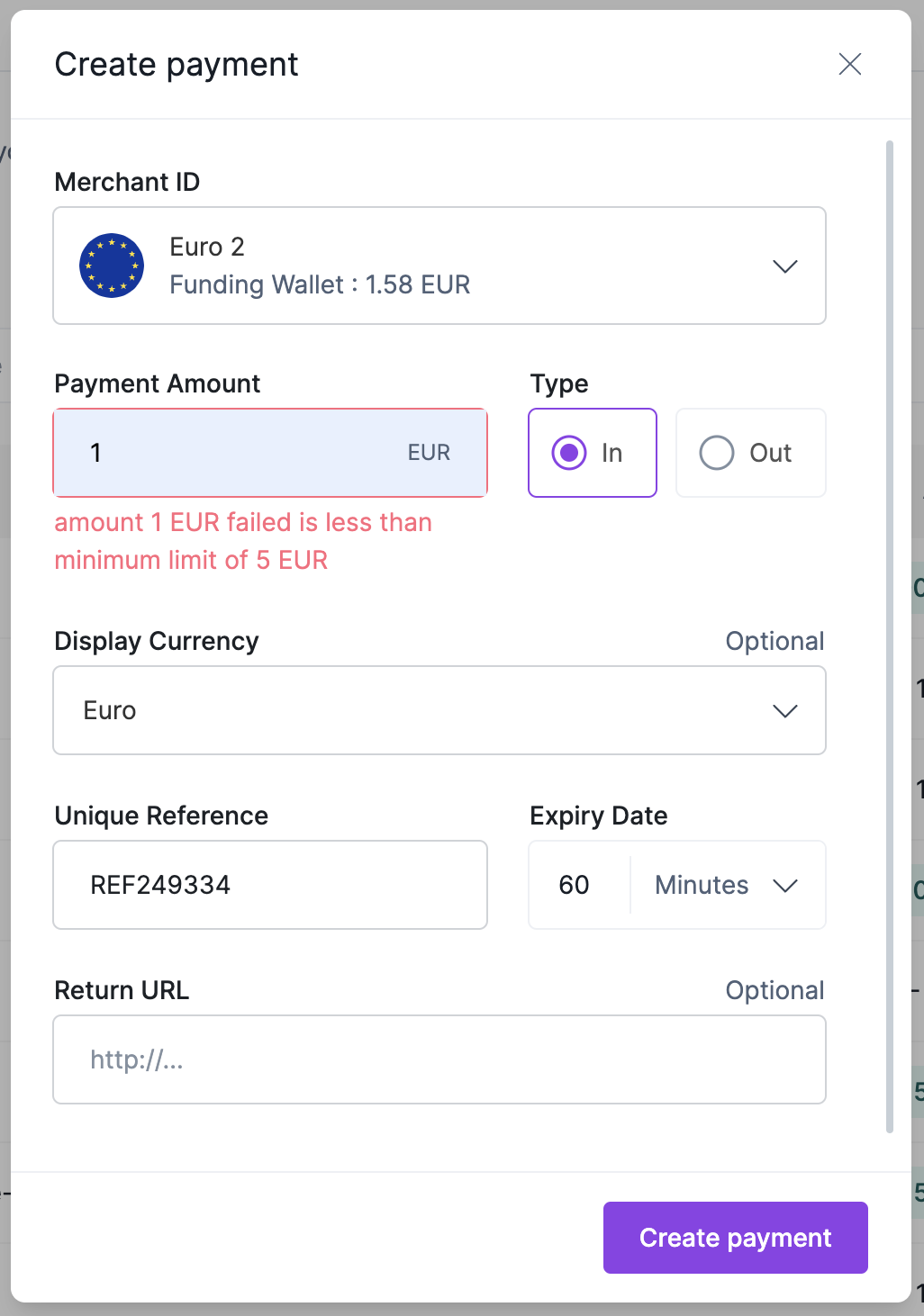Click the Return URL input field

pos(439,1059)
